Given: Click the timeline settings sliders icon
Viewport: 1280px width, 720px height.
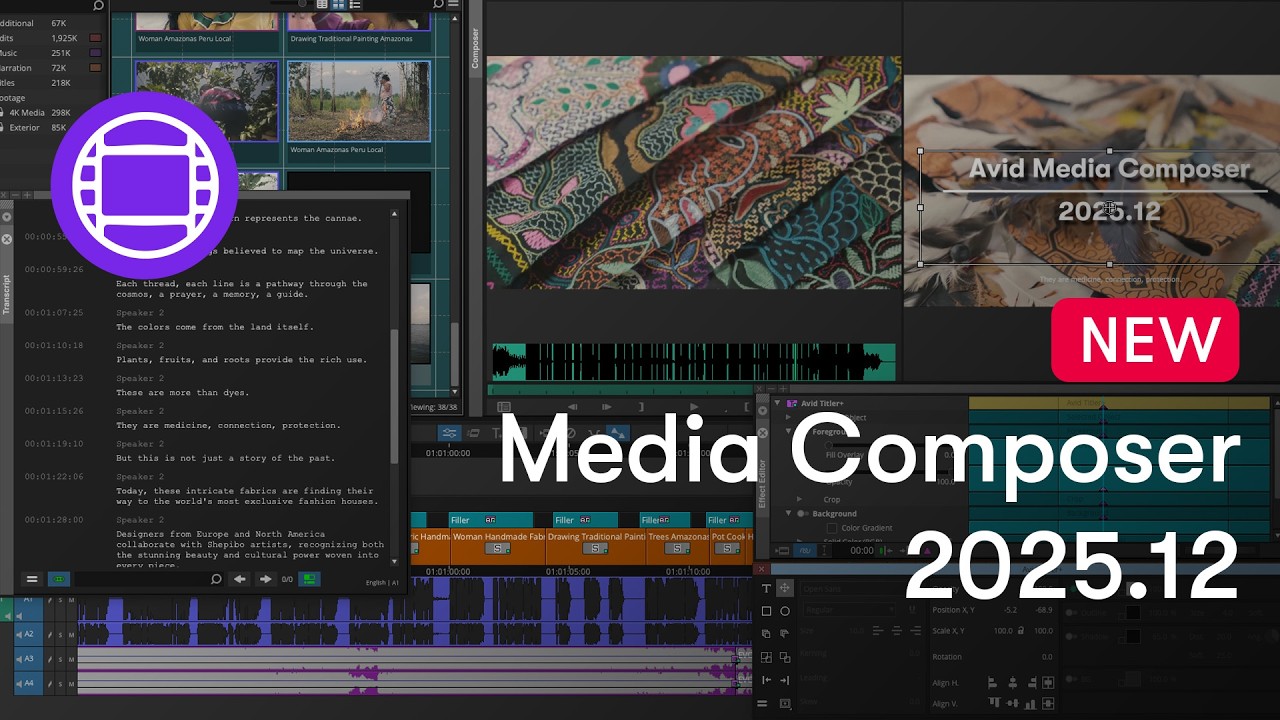Looking at the screenshot, I should click(450, 433).
